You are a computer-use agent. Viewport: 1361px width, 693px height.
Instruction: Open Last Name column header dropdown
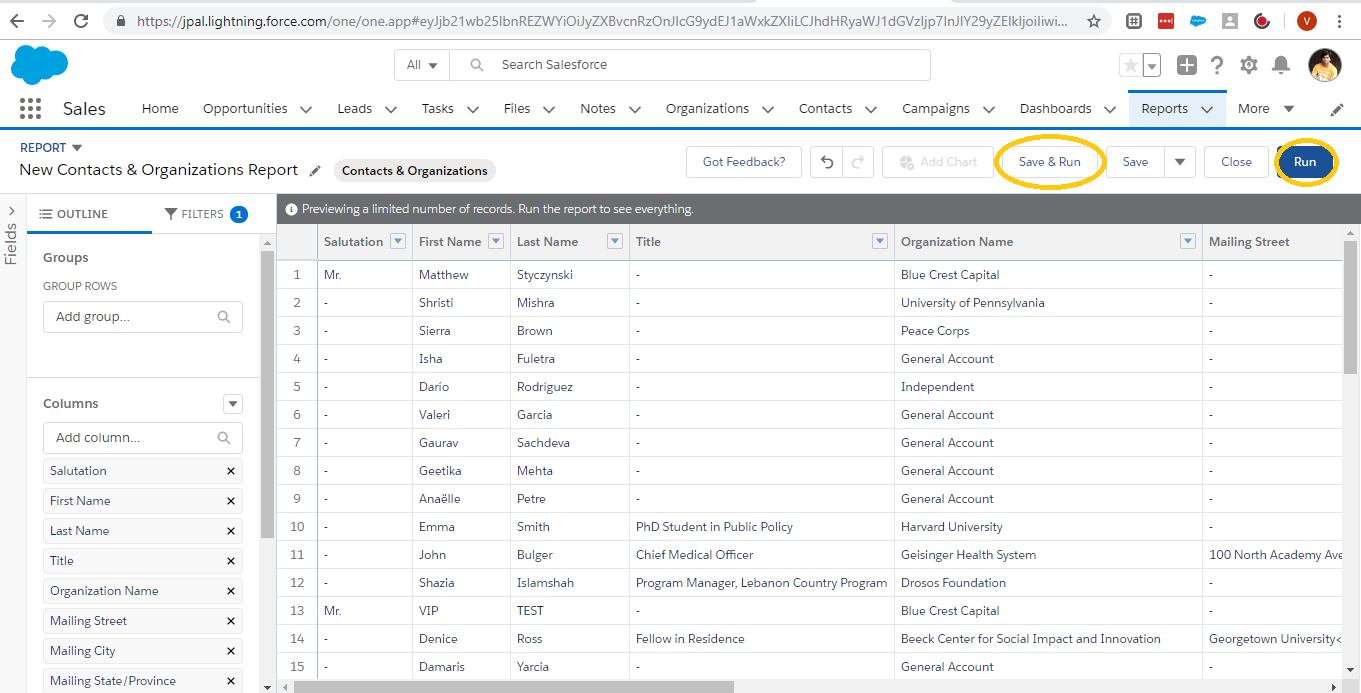615,242
